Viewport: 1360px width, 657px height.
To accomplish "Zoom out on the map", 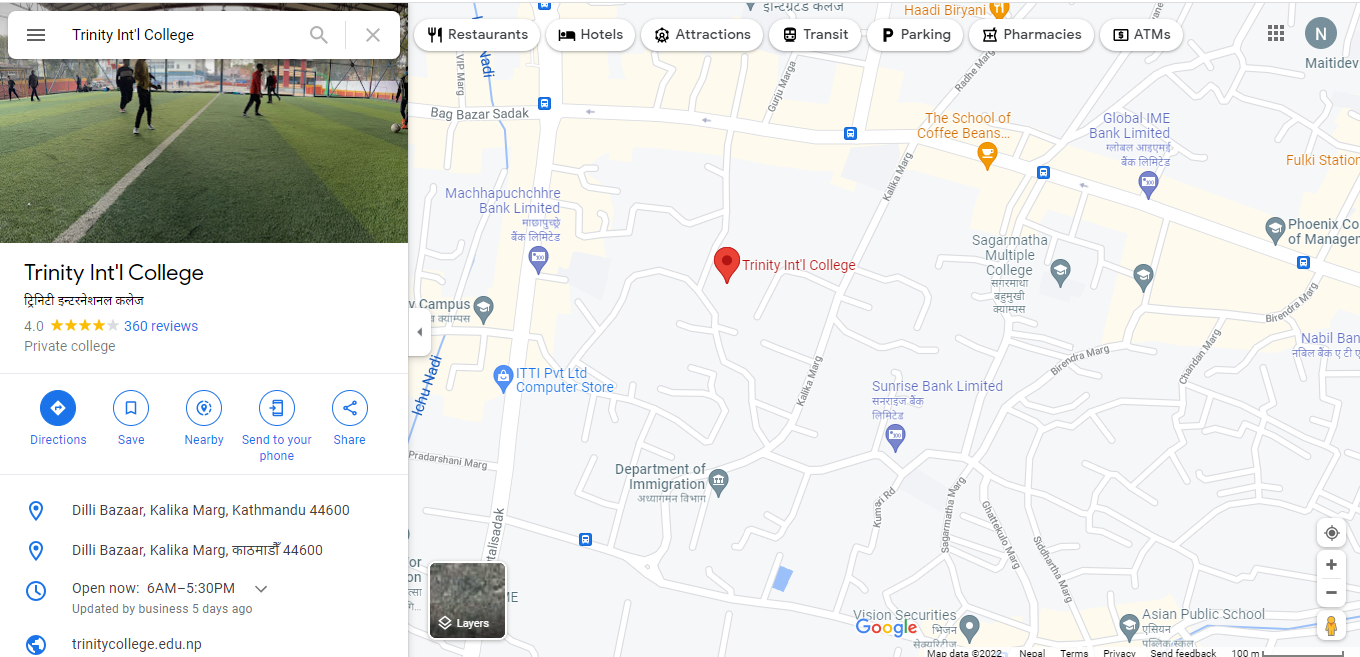I will [x=1331, y=593].
